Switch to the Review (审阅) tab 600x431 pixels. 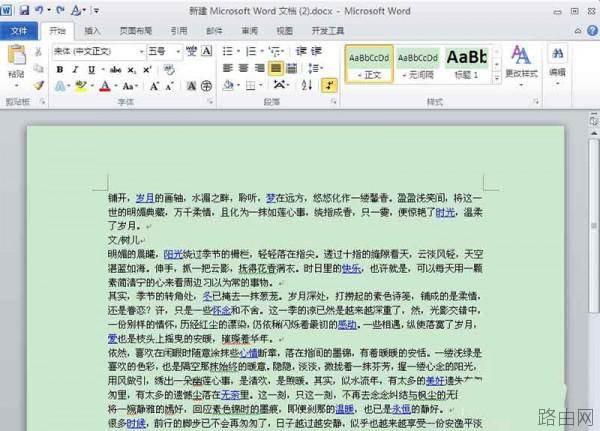250,31
